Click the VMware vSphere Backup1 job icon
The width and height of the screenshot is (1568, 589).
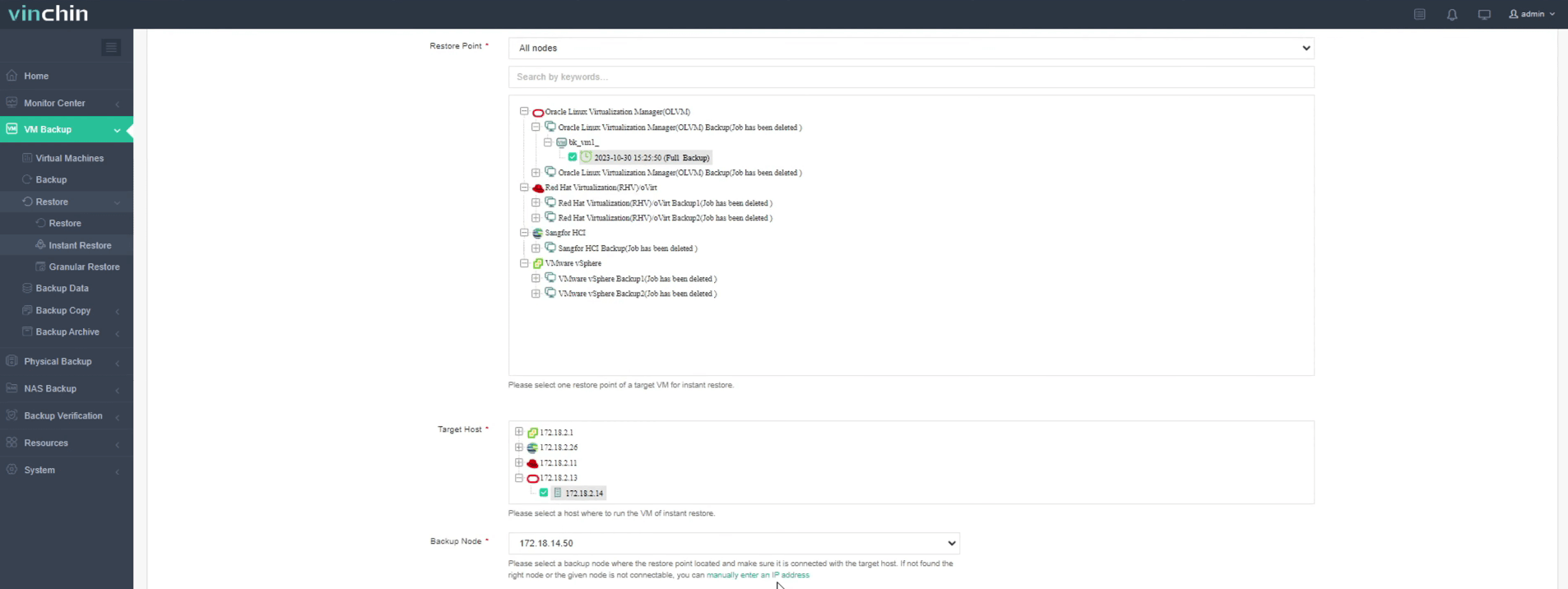click(x=550, y=278)
